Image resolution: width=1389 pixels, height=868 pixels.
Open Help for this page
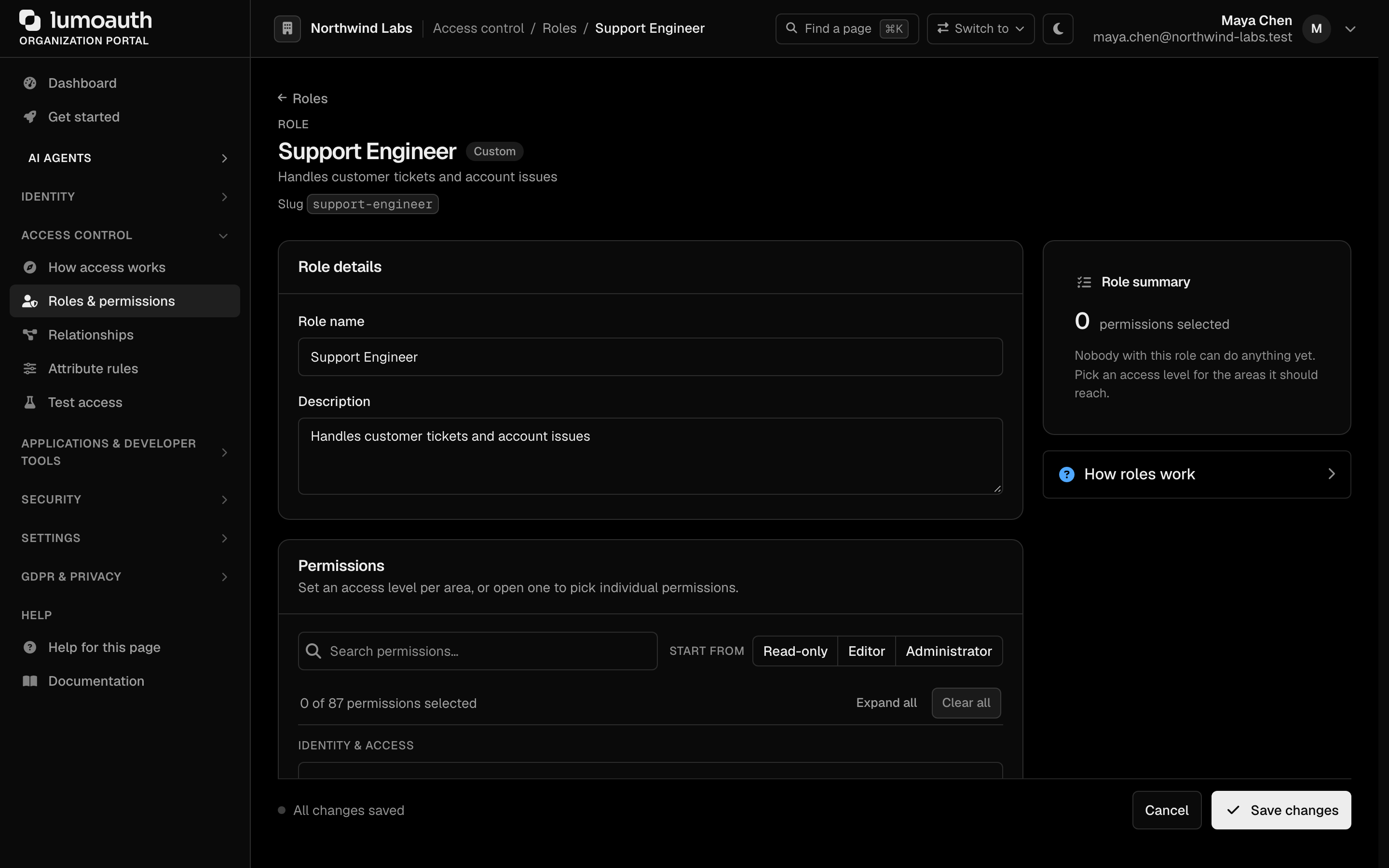click(x=124, y=648)
